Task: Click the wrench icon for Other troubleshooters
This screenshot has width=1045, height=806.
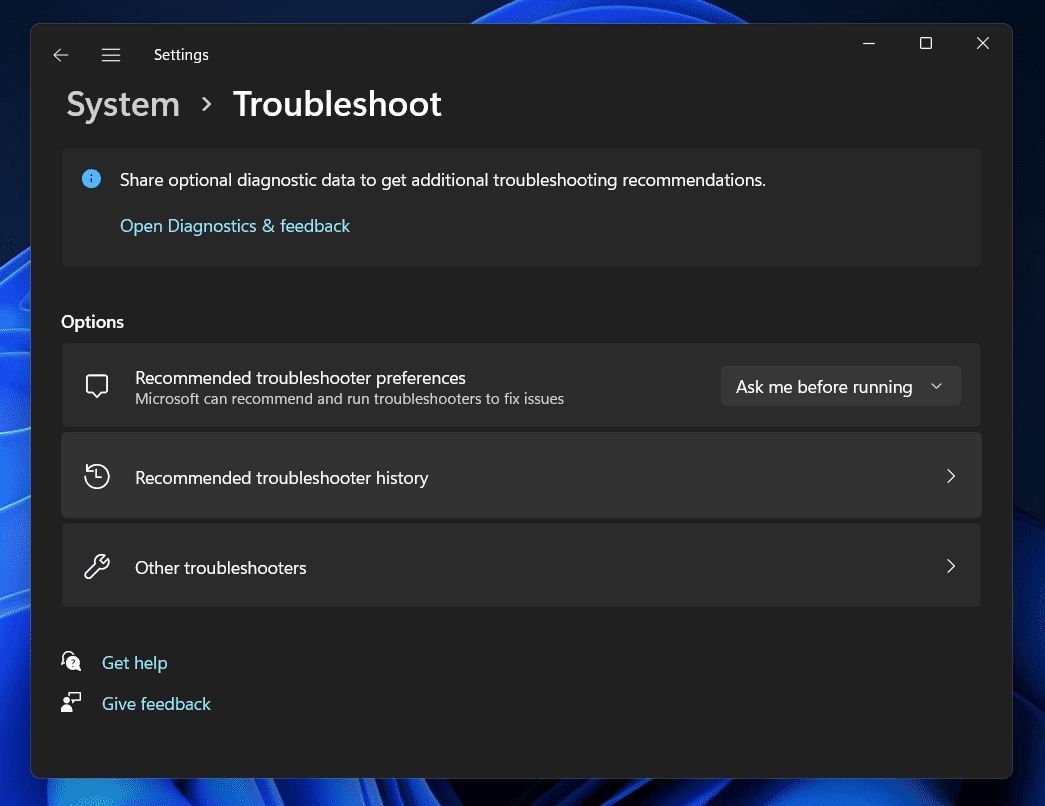Action: [97, 567]
